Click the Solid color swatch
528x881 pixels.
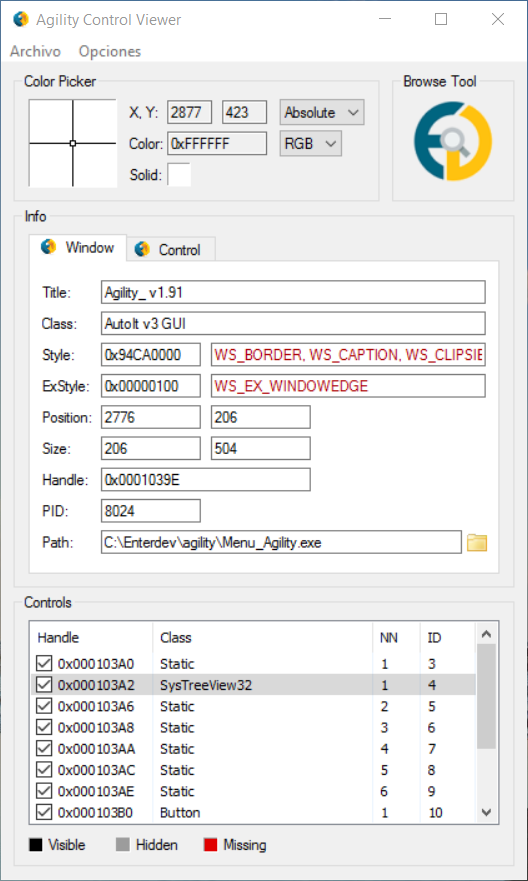coord(180,175)
